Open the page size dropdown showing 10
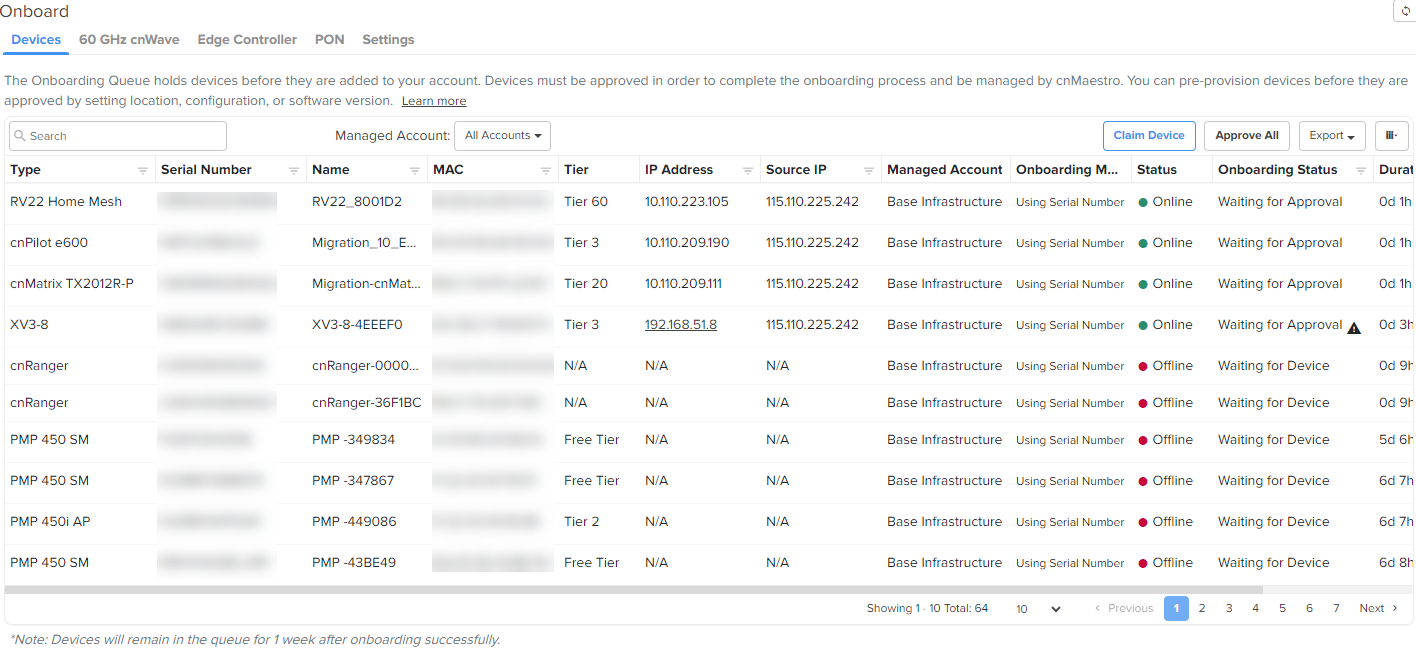 pos(1038,608)
